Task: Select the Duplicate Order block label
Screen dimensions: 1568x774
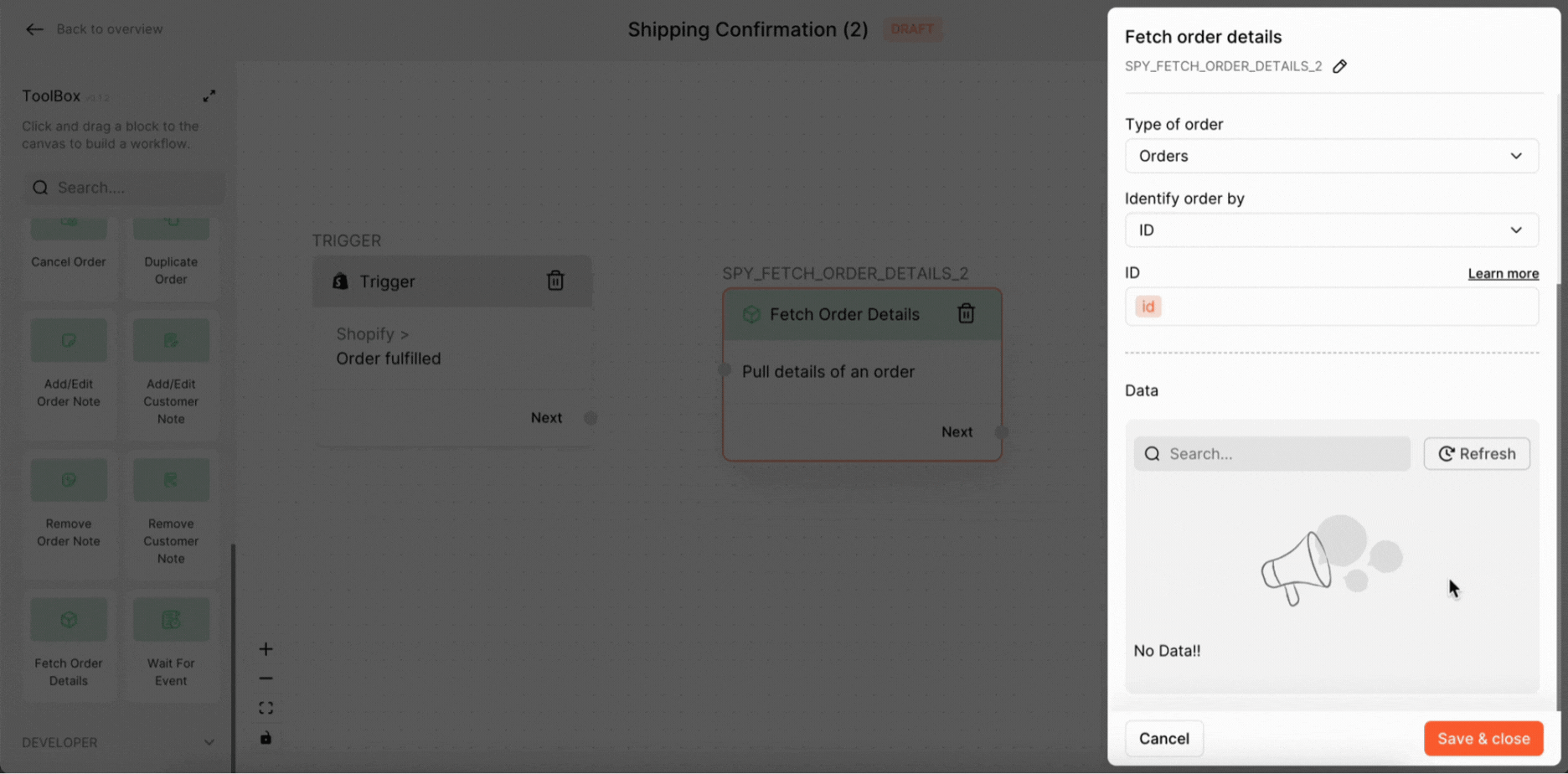Action: point(171,271)
